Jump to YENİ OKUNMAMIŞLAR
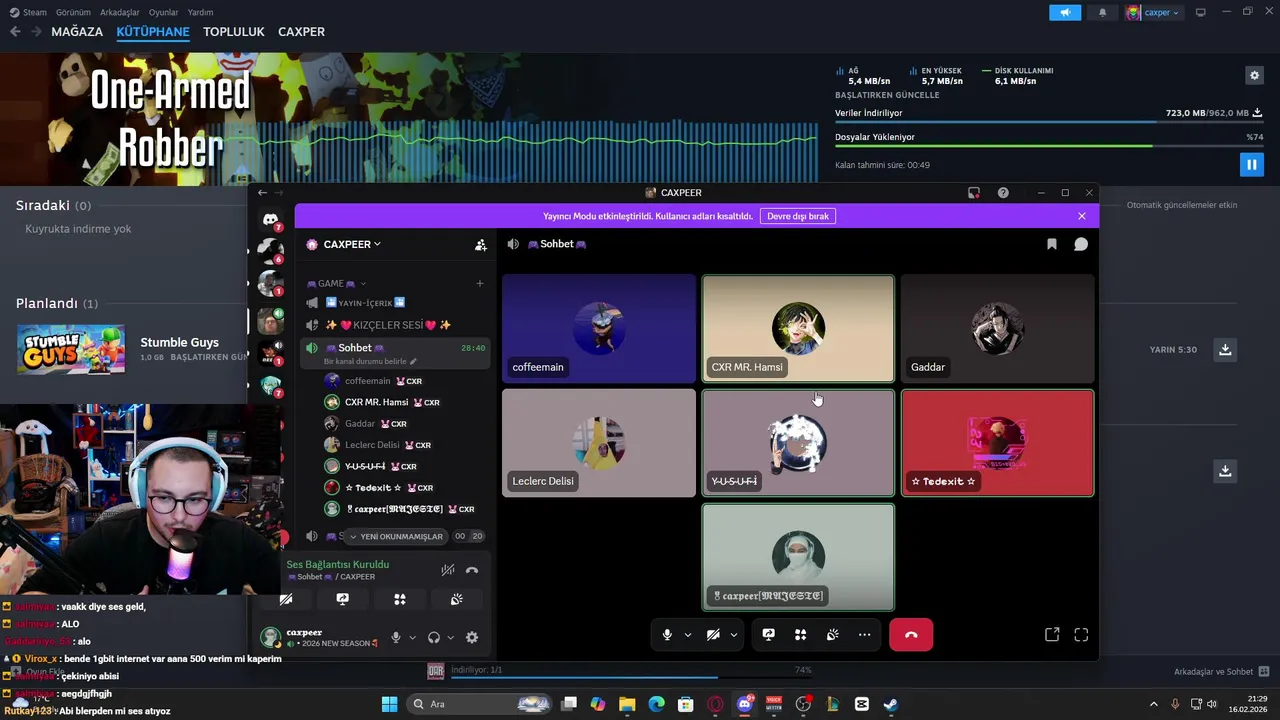Screen dimensions: 1280x720 (x=396, y=537)
